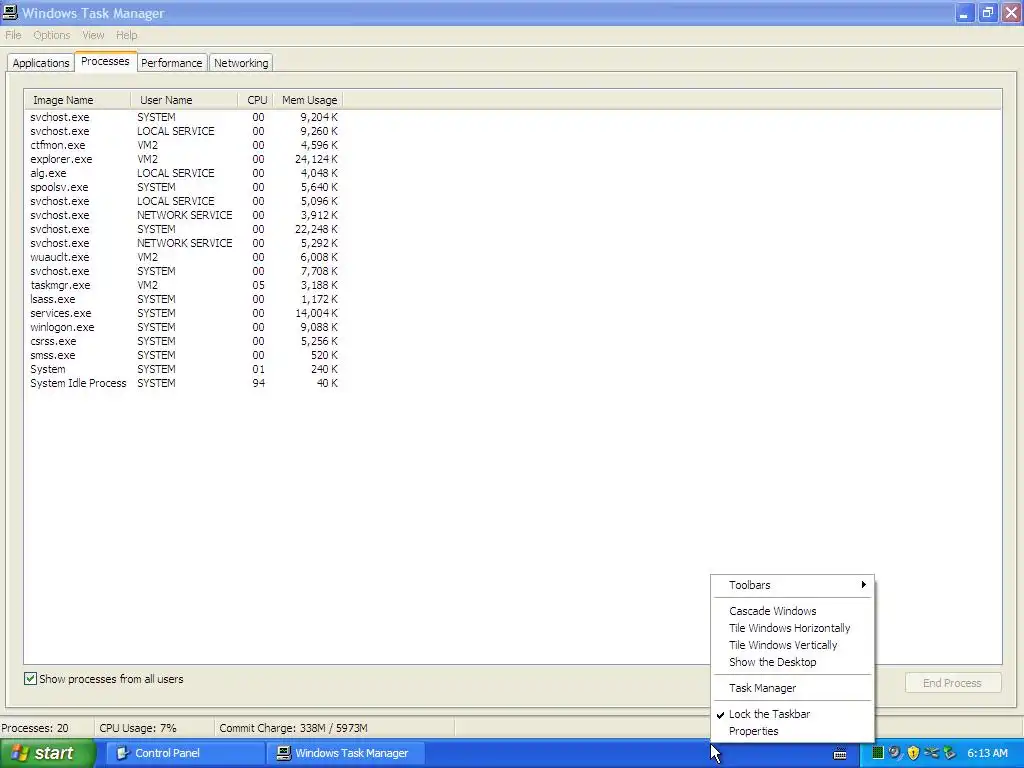Open the Start menu
1024x768 pixels.
tap(47, 753)
